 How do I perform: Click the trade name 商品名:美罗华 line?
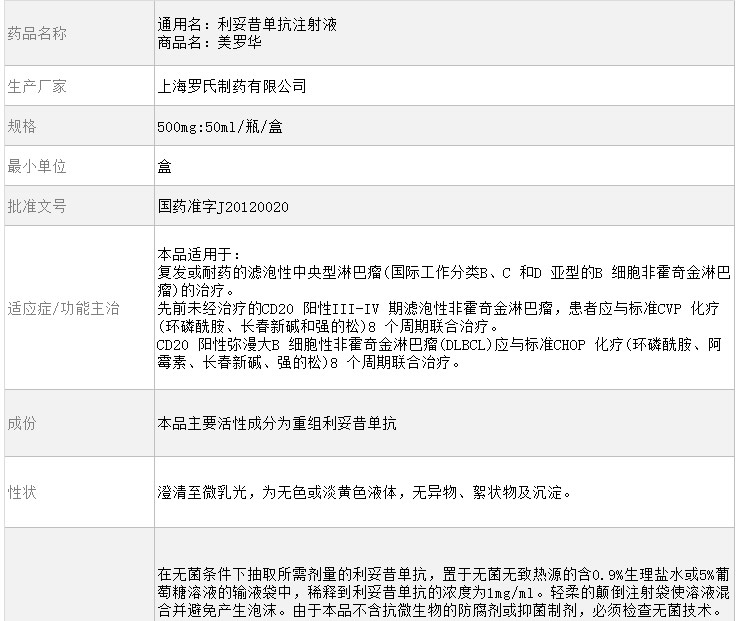[x=209, y=42]
